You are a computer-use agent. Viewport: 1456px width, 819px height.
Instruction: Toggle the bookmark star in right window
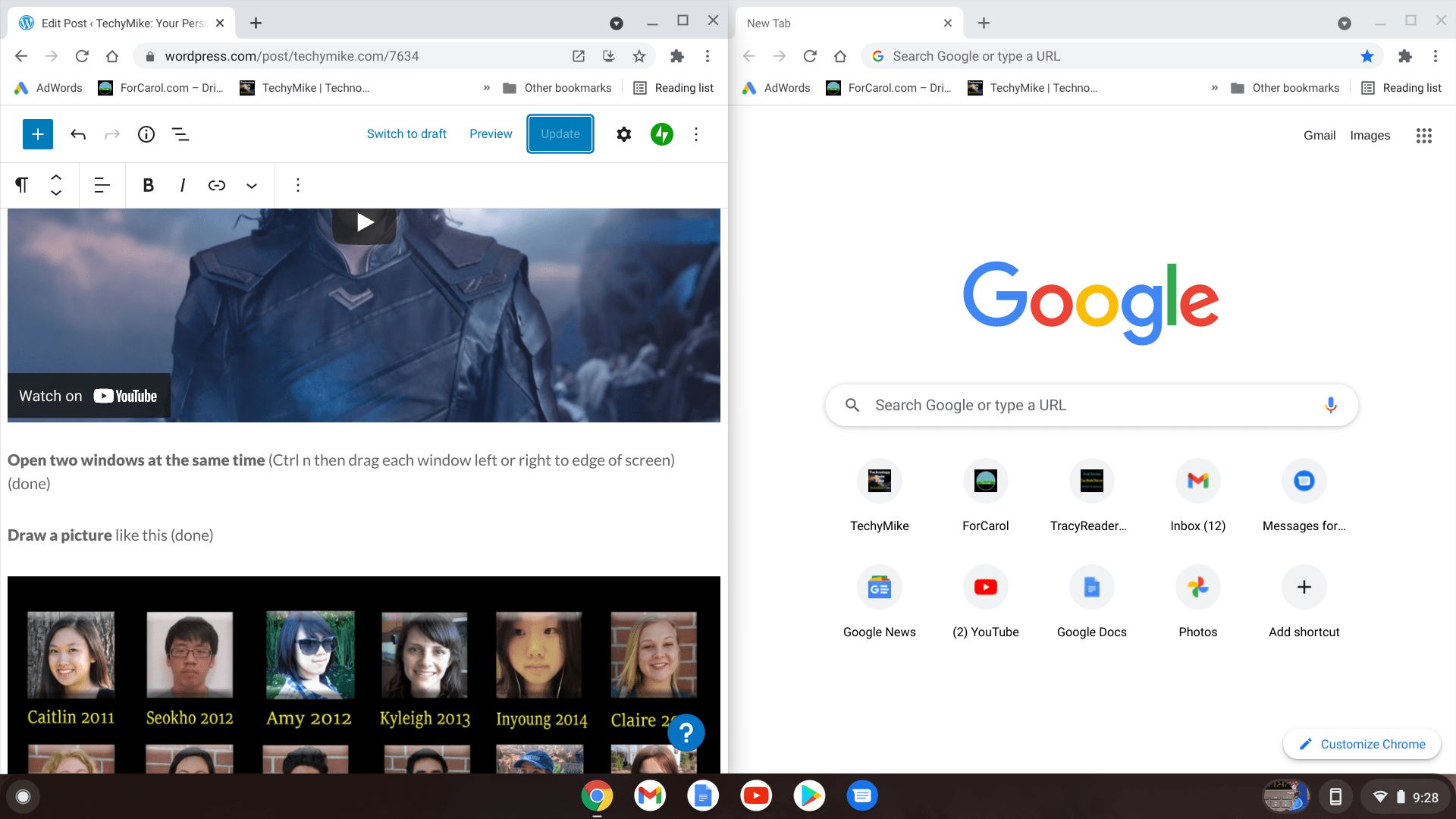point(1367,56)
